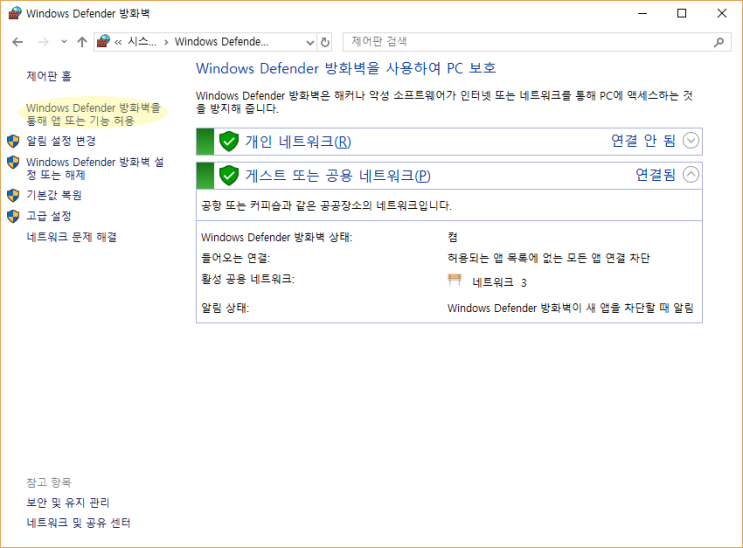This screenshot has height=548, width=743.
Task: Collapse 공용 네트워크 section chevron
Action: [x=691, y=175]
